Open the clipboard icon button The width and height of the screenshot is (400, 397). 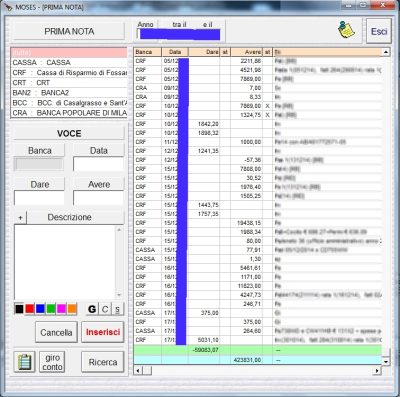24,362
